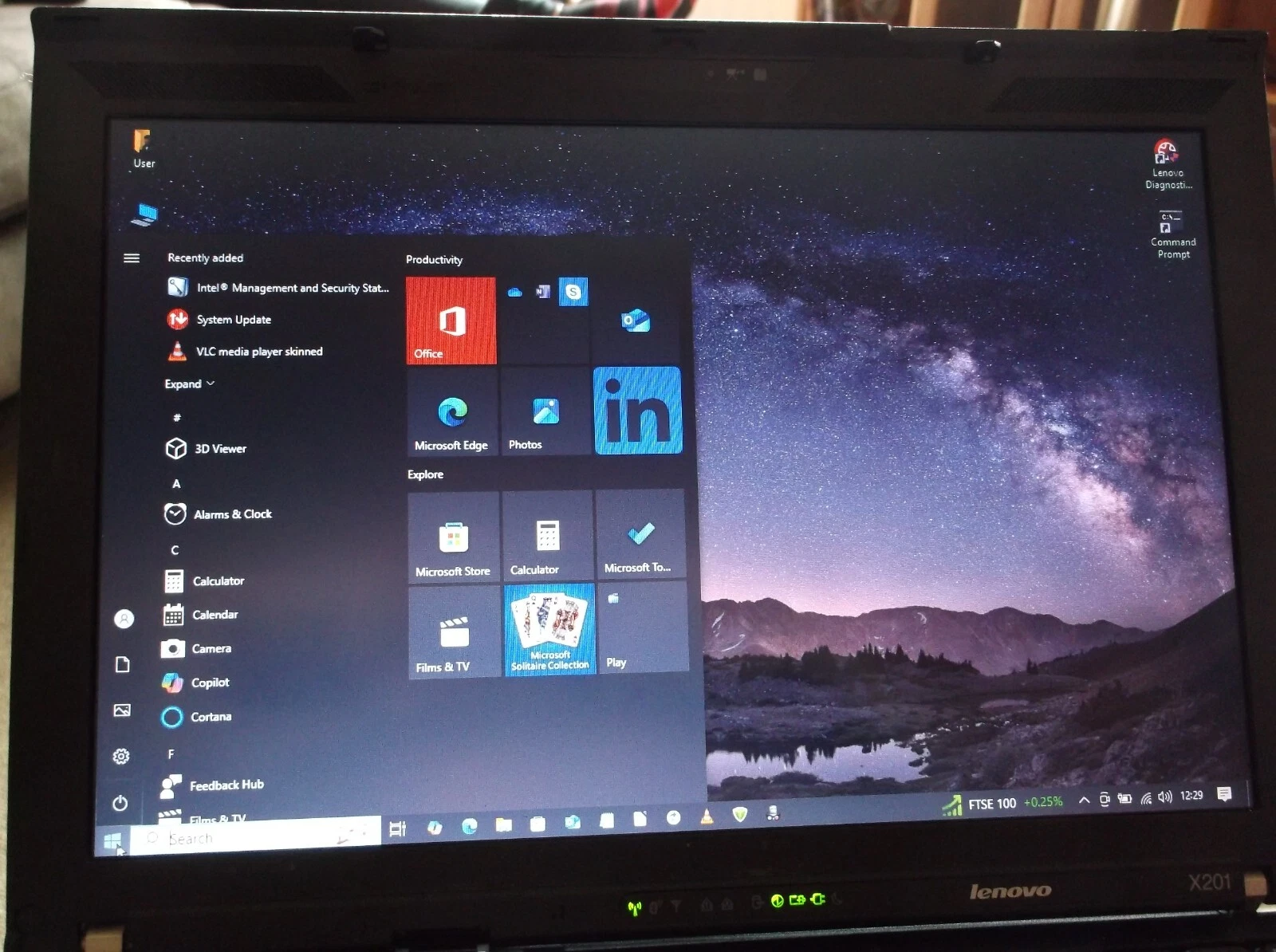The width and height of the screenshot is (1276, 952).
Task: Open Cortana from the app list
Action: [195, 717]
